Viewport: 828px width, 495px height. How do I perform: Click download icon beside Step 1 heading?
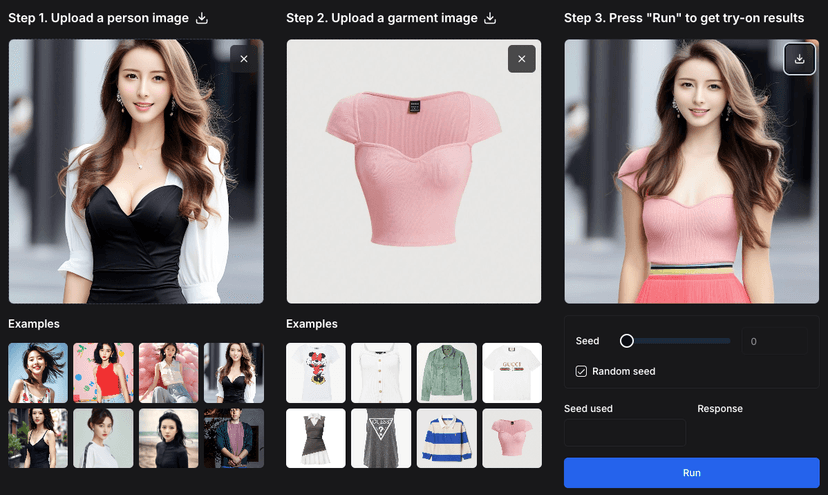(x=202, y=18)
